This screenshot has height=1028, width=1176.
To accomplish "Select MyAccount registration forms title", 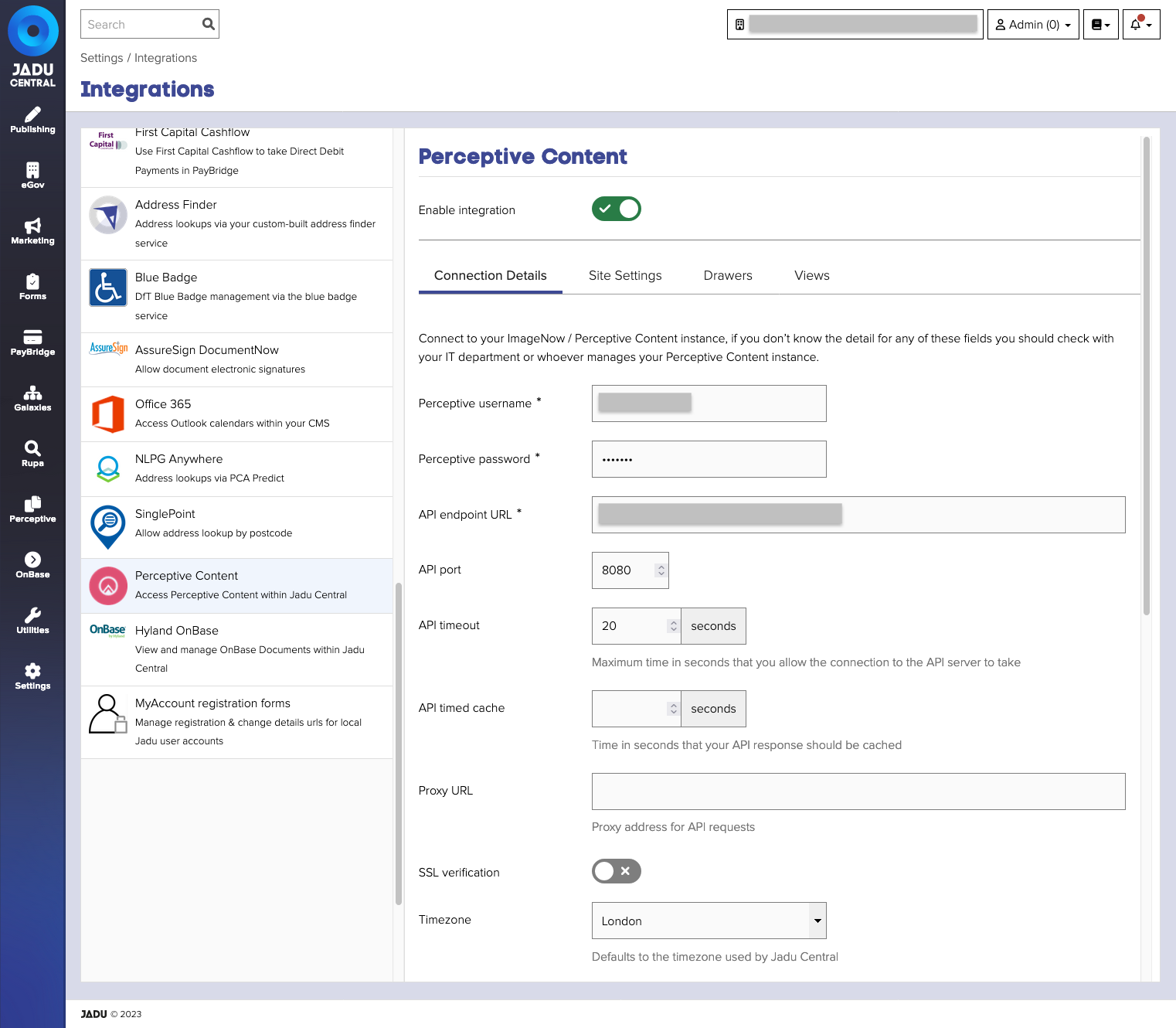I will click(x=212, y=703).
